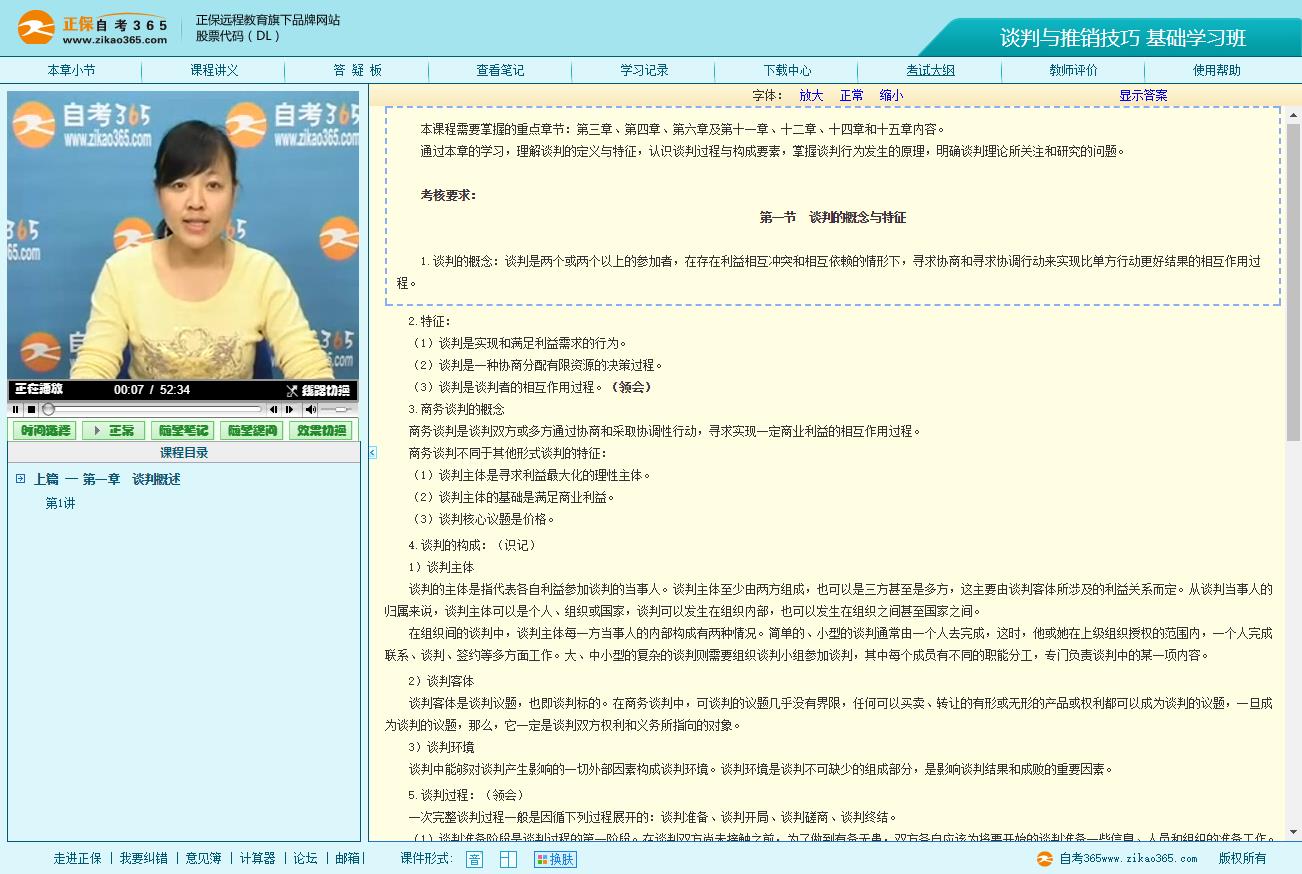Open the 查看笔记 tab
The image size is (1302, 874).
[x=500, y=70]
